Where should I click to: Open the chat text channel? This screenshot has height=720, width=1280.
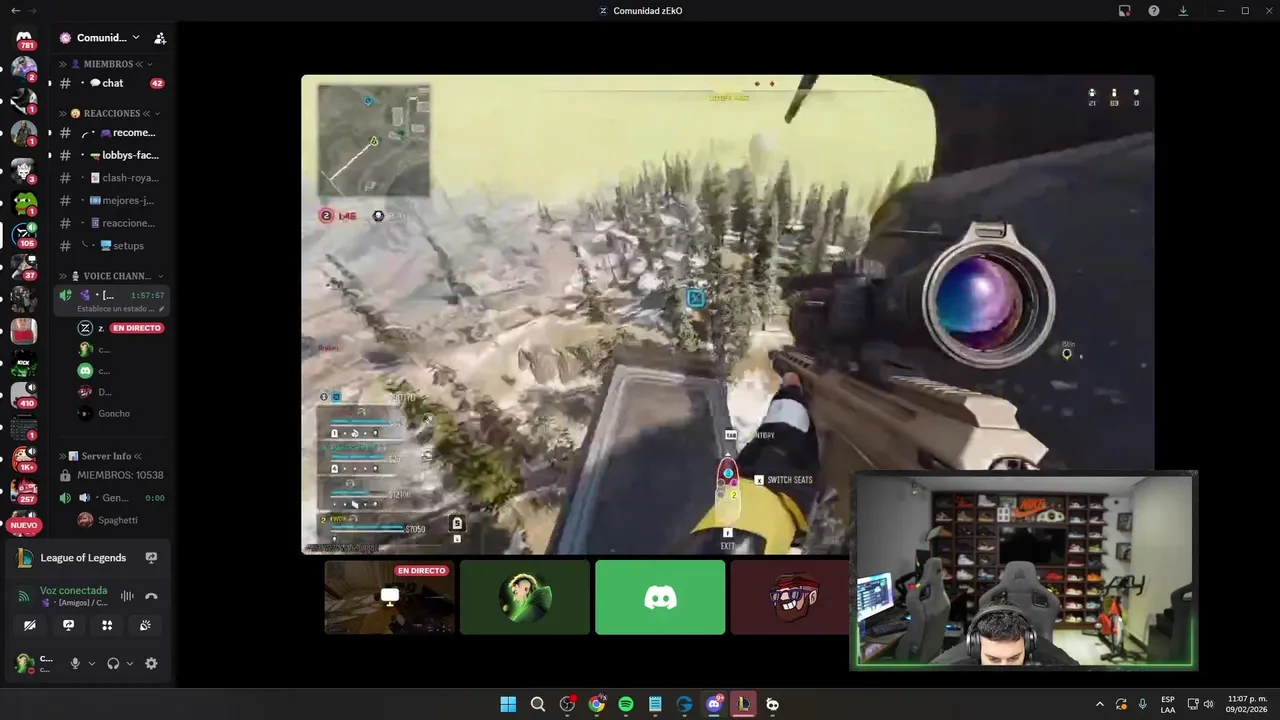click(110, 83)
